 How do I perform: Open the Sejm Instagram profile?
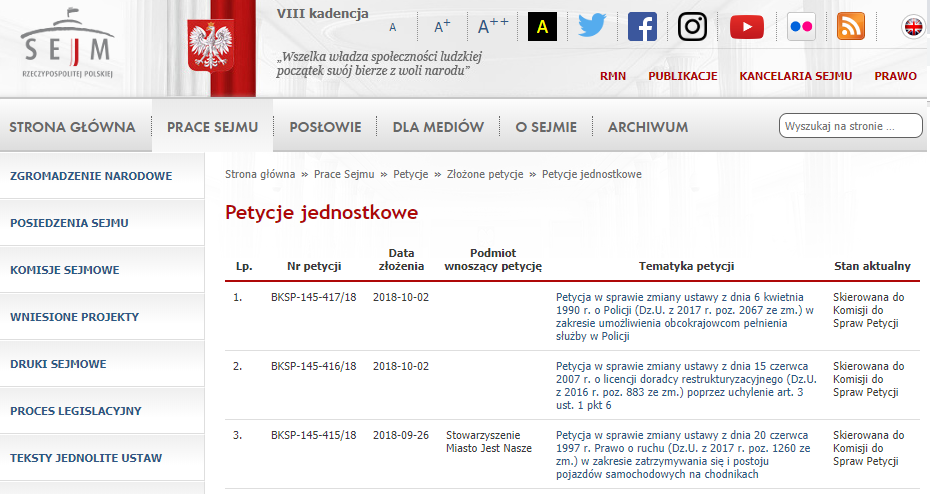692,26
